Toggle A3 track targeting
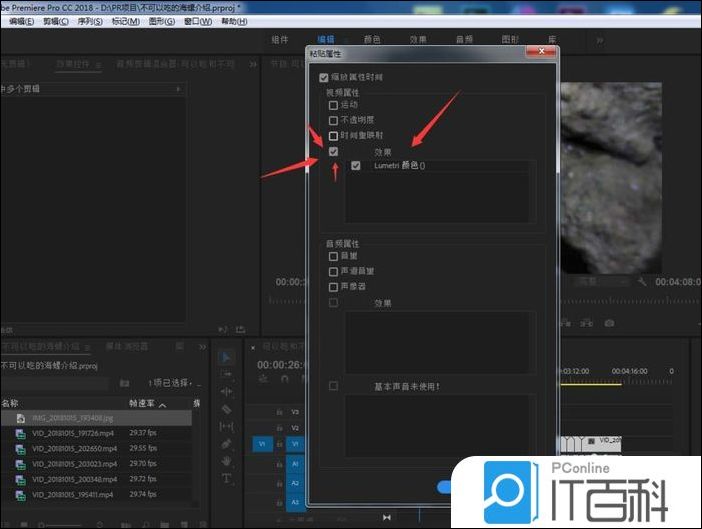Image resolution: width=702 pixels, height=529 pixels. click(x=295, y=502)
